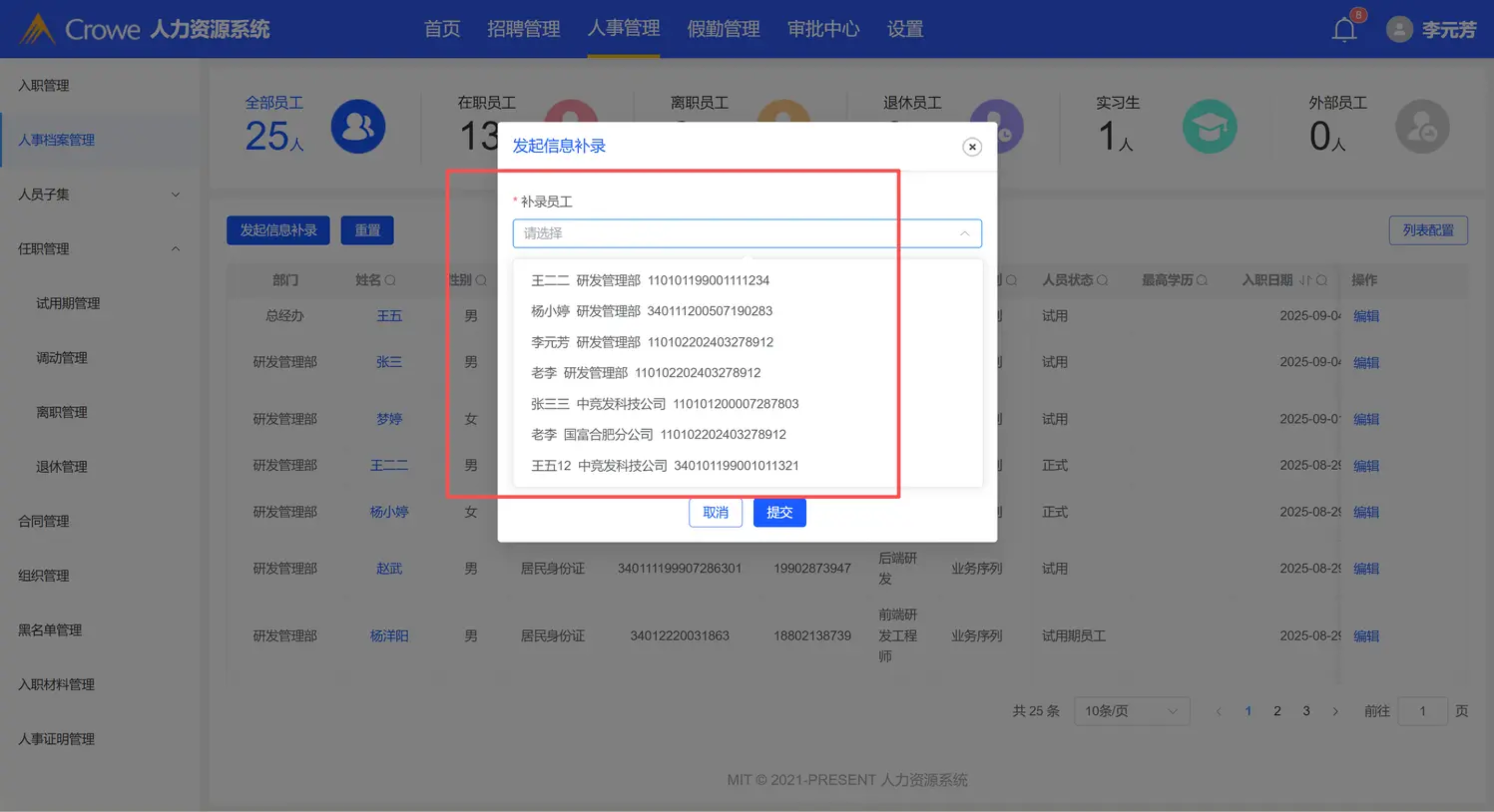Viewport: 1494px width, 812px height.
Task: Open the 假勤管理 top menu
Action: click(x=723, y=29)
